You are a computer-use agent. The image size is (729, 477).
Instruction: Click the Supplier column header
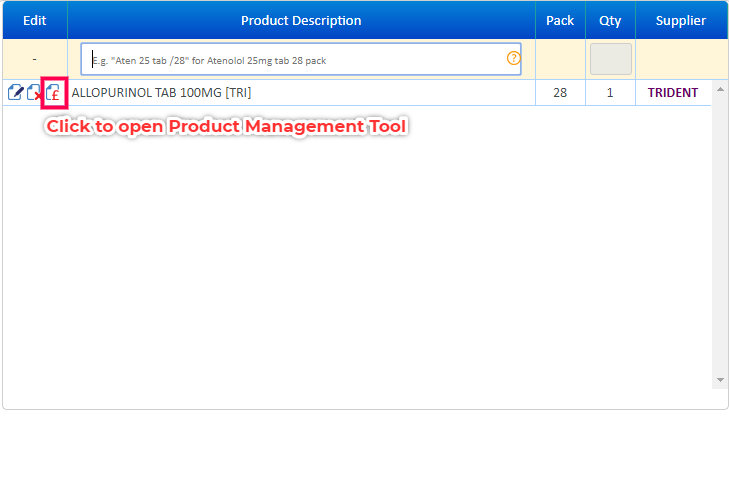coord(680,20)
